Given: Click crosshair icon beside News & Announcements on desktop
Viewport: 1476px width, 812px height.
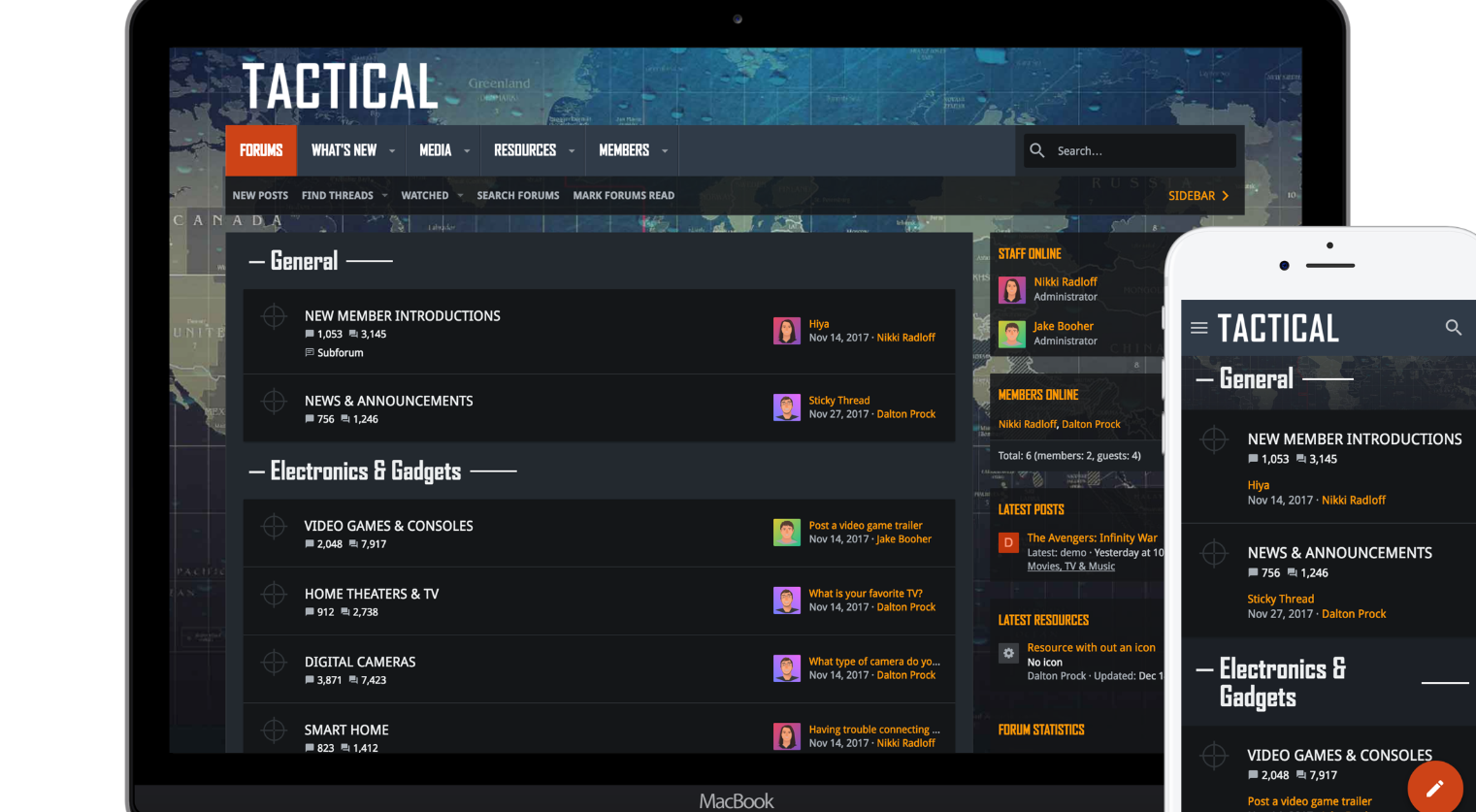Looking at the screenshot, I should tap(274, 401).
